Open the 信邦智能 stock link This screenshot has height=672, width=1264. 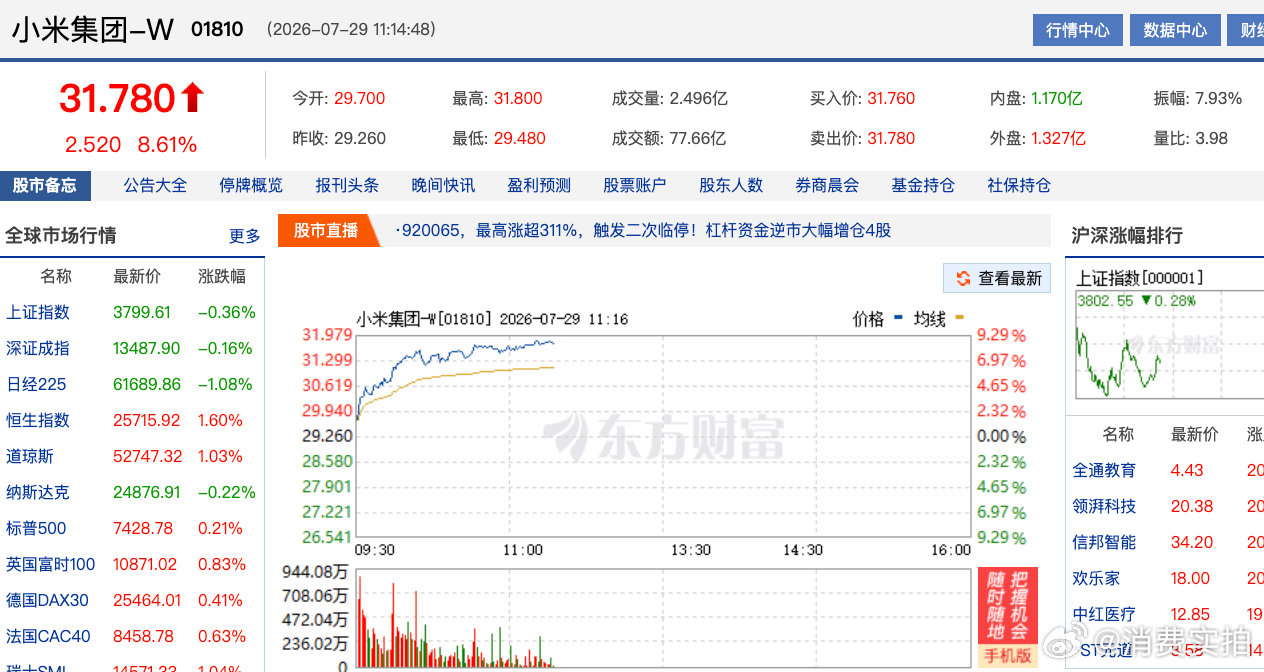[x=1104, y=542]
